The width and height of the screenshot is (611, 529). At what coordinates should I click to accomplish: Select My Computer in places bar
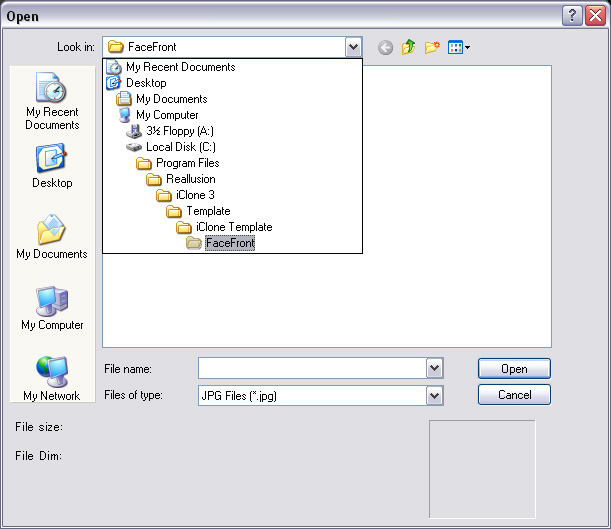coord(52,309)
